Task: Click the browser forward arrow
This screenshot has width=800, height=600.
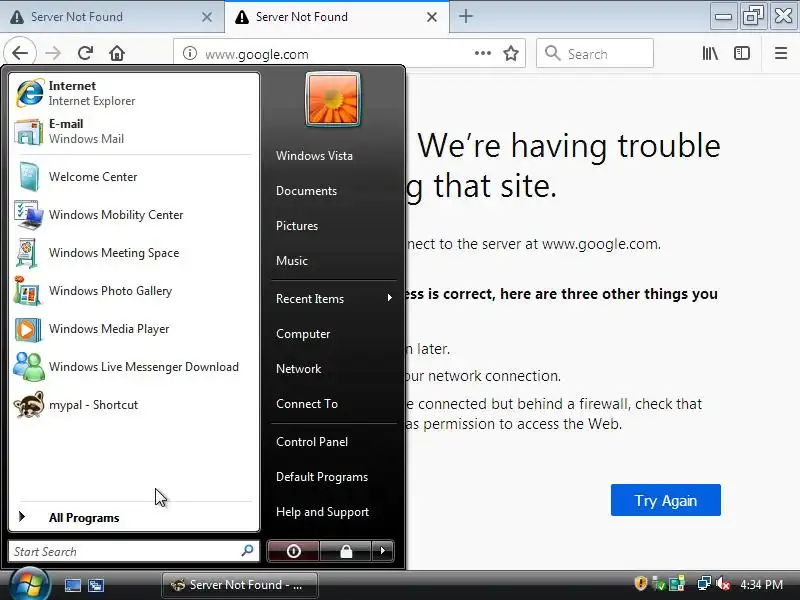Action: (x=53, y=53)
